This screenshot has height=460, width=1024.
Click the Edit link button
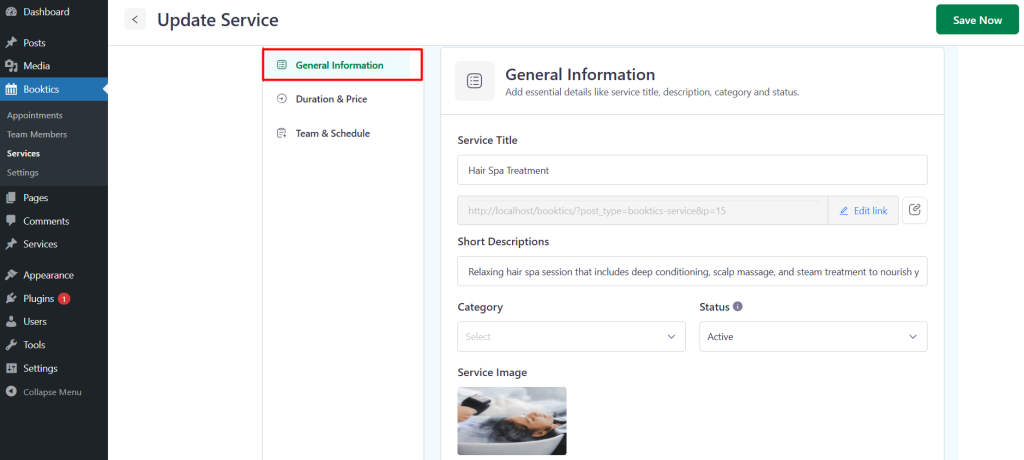[863, 210]
